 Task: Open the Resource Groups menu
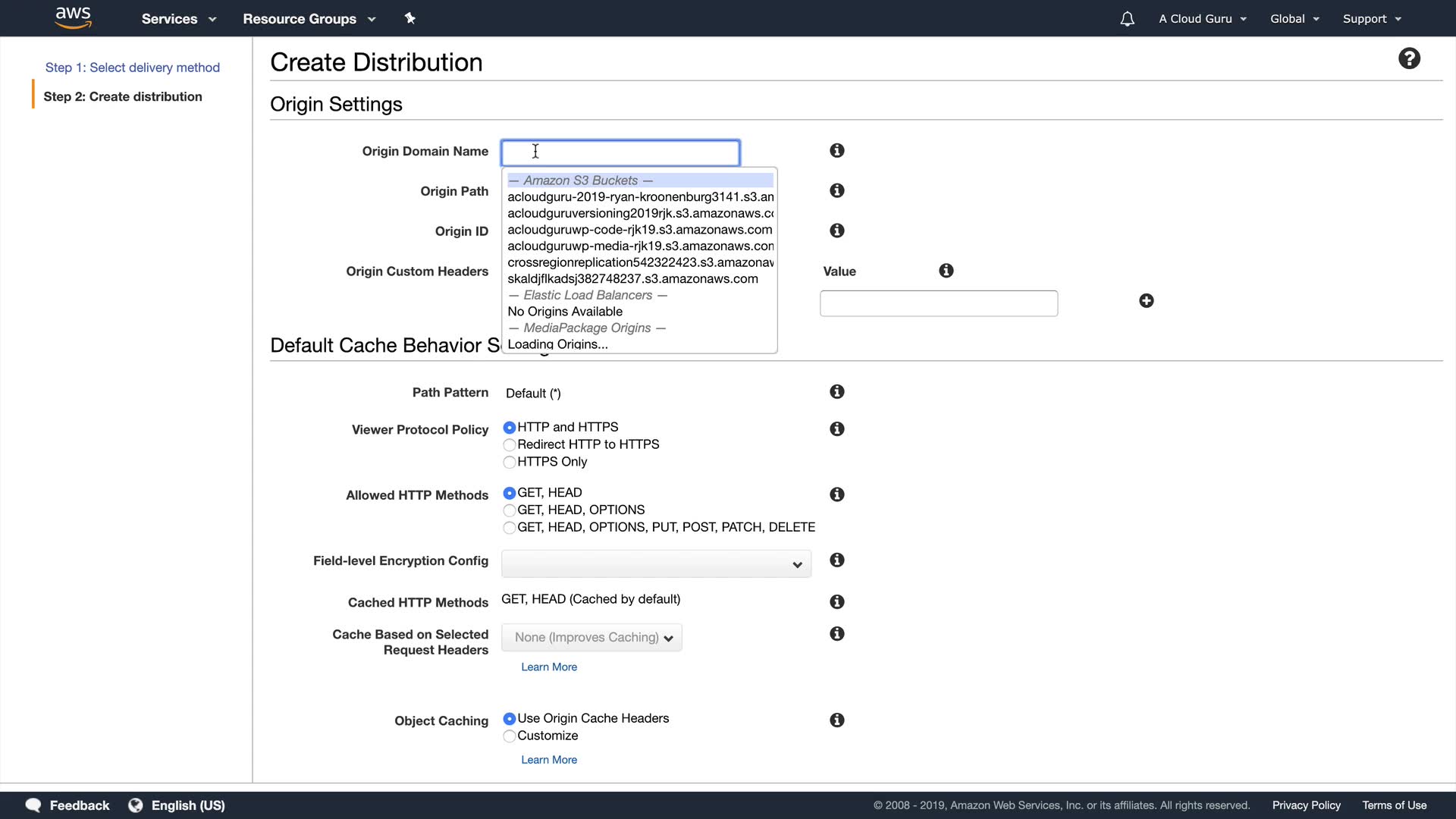point(309,19)
